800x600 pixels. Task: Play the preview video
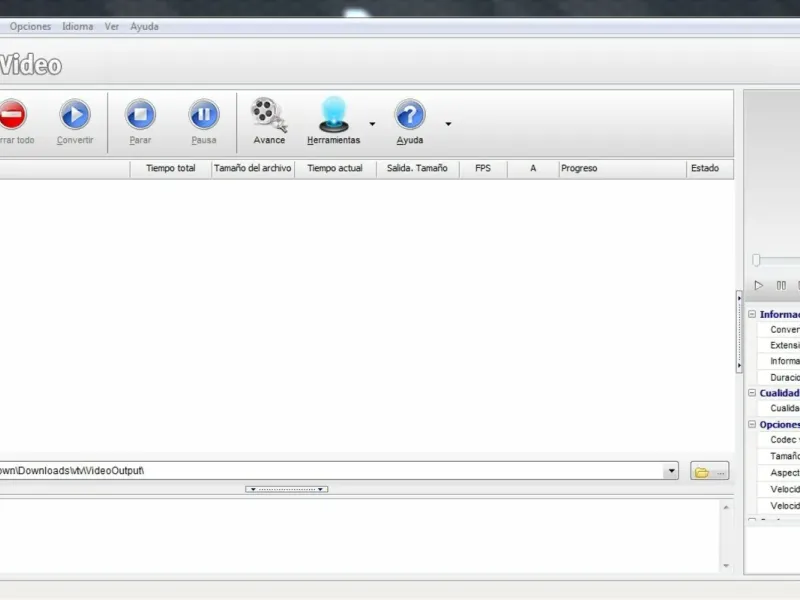(759, 286)
